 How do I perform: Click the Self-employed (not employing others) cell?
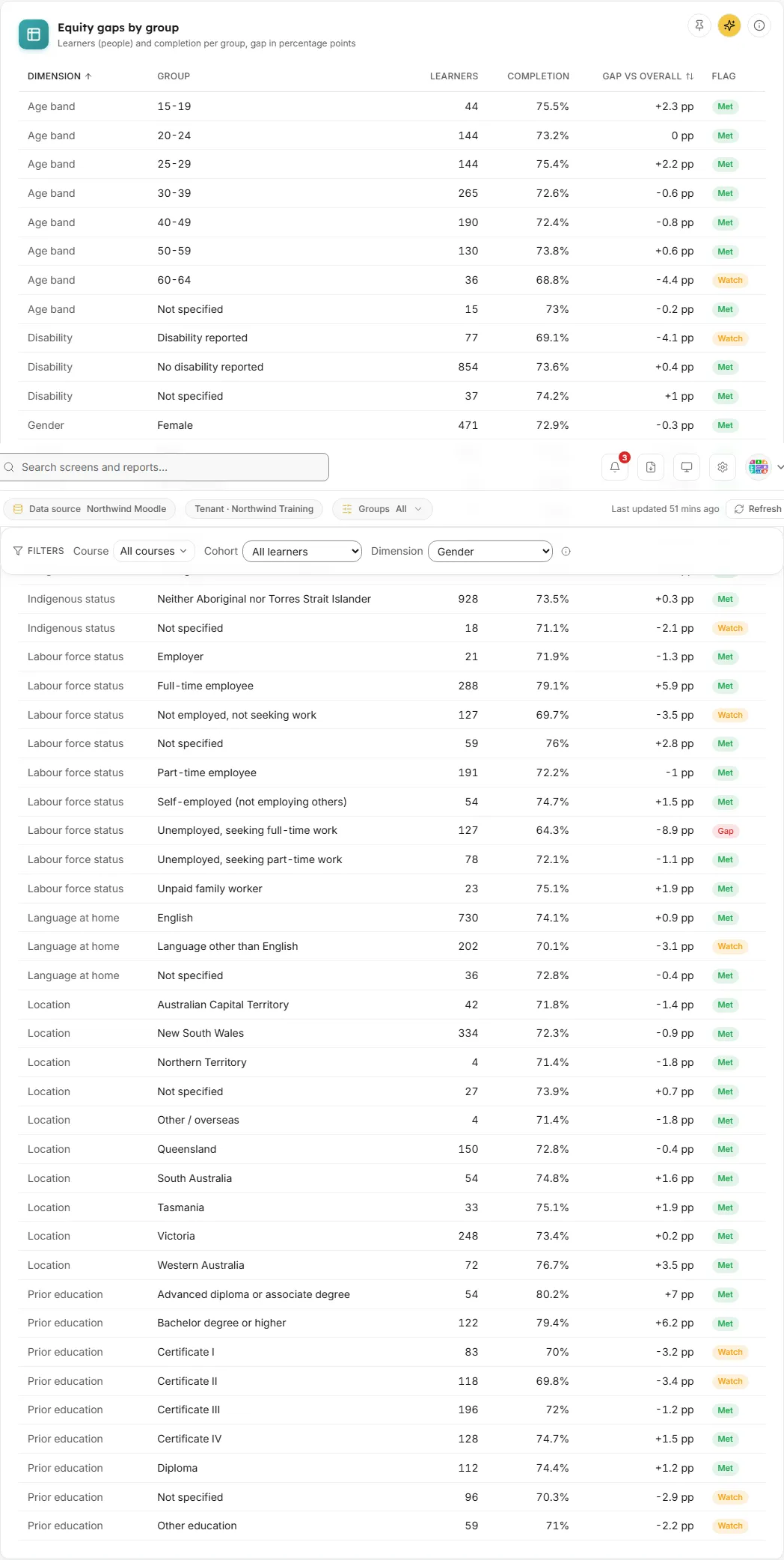(252, 802)
